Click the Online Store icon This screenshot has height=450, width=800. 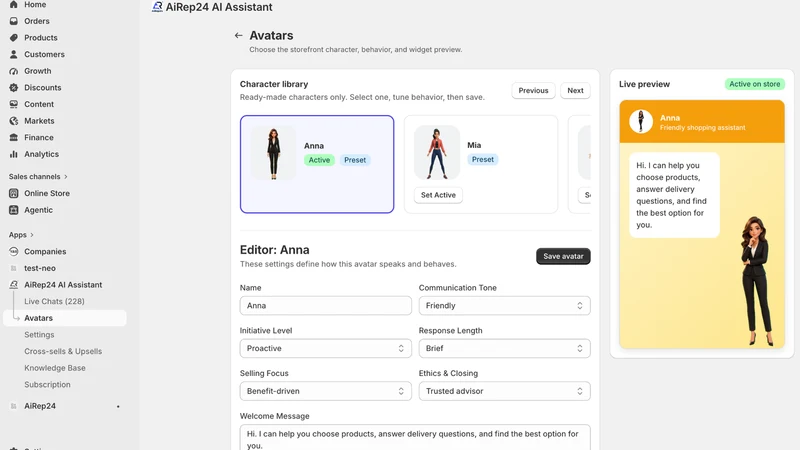click(14, 193)
